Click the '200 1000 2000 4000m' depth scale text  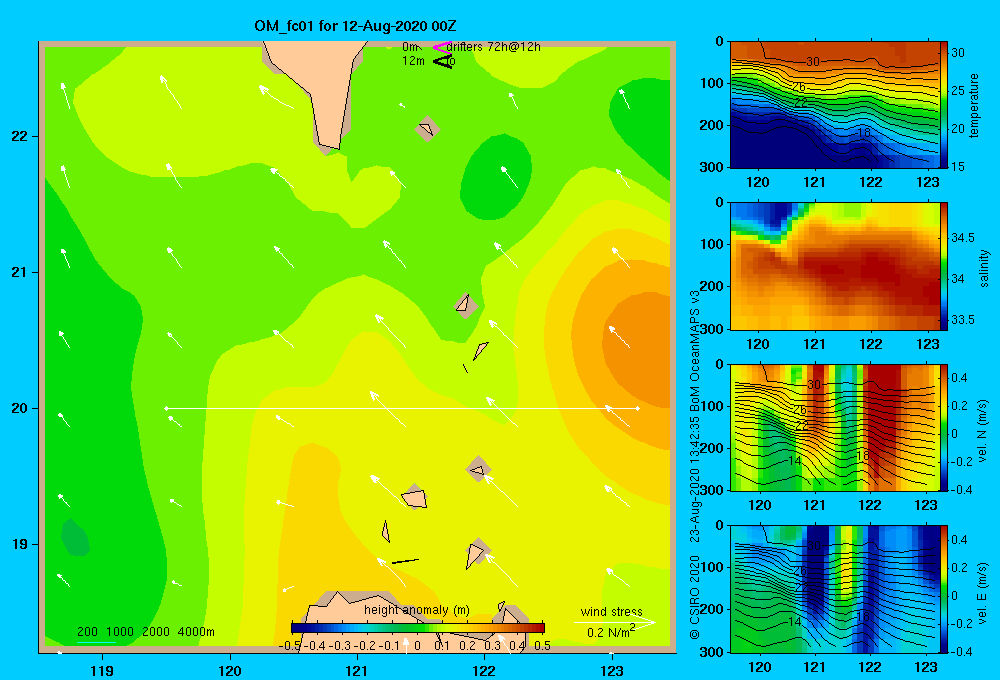pos(145,632)
